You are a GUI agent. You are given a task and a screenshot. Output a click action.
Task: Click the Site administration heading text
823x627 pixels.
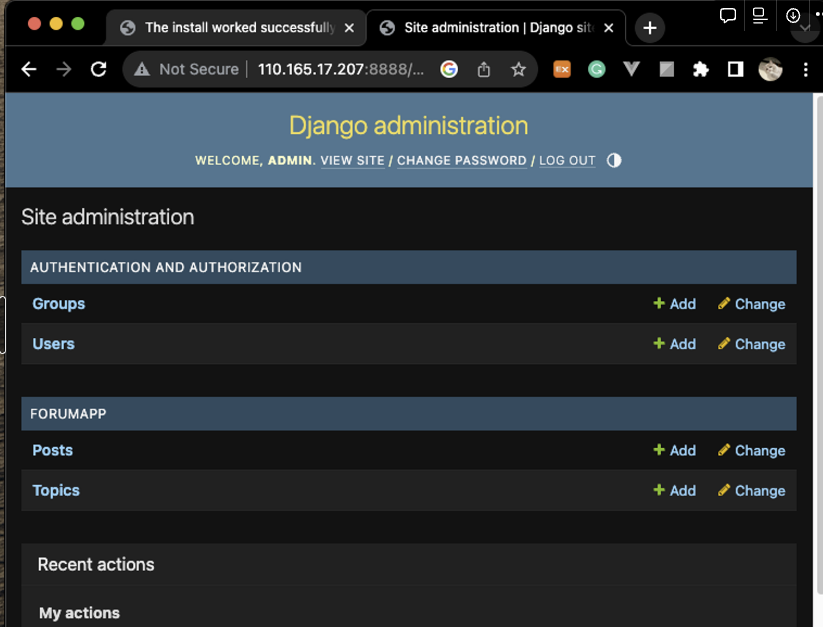coord(108,217)
